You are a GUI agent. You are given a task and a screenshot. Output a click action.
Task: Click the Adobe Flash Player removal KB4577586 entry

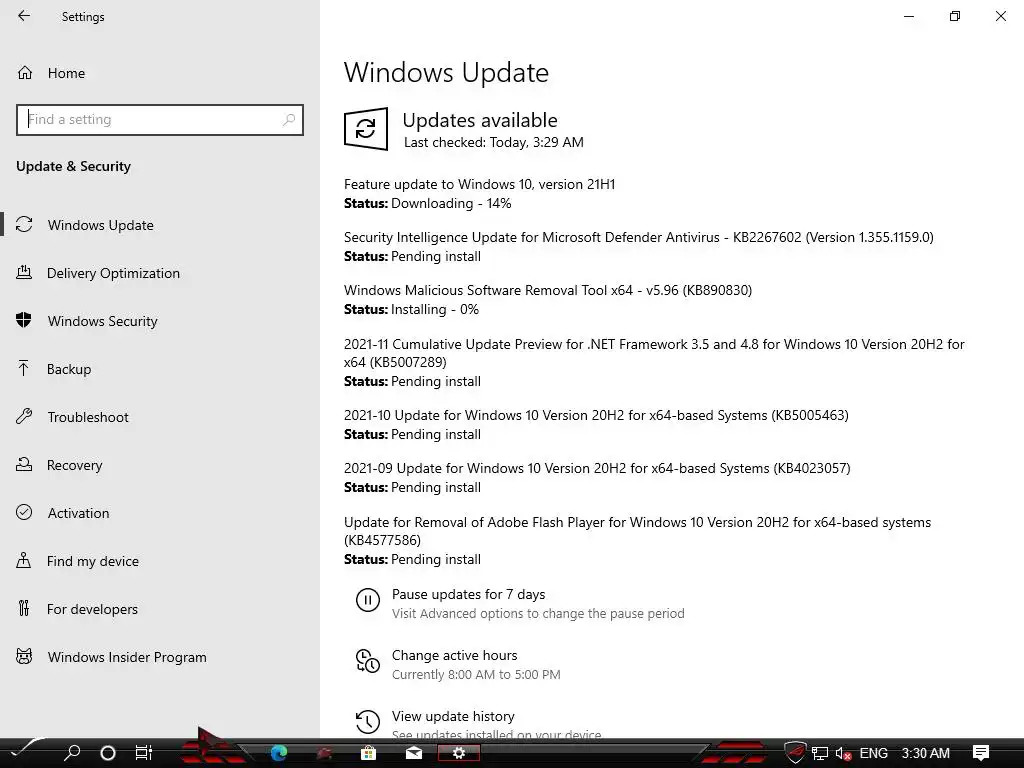tap(637, 531)
